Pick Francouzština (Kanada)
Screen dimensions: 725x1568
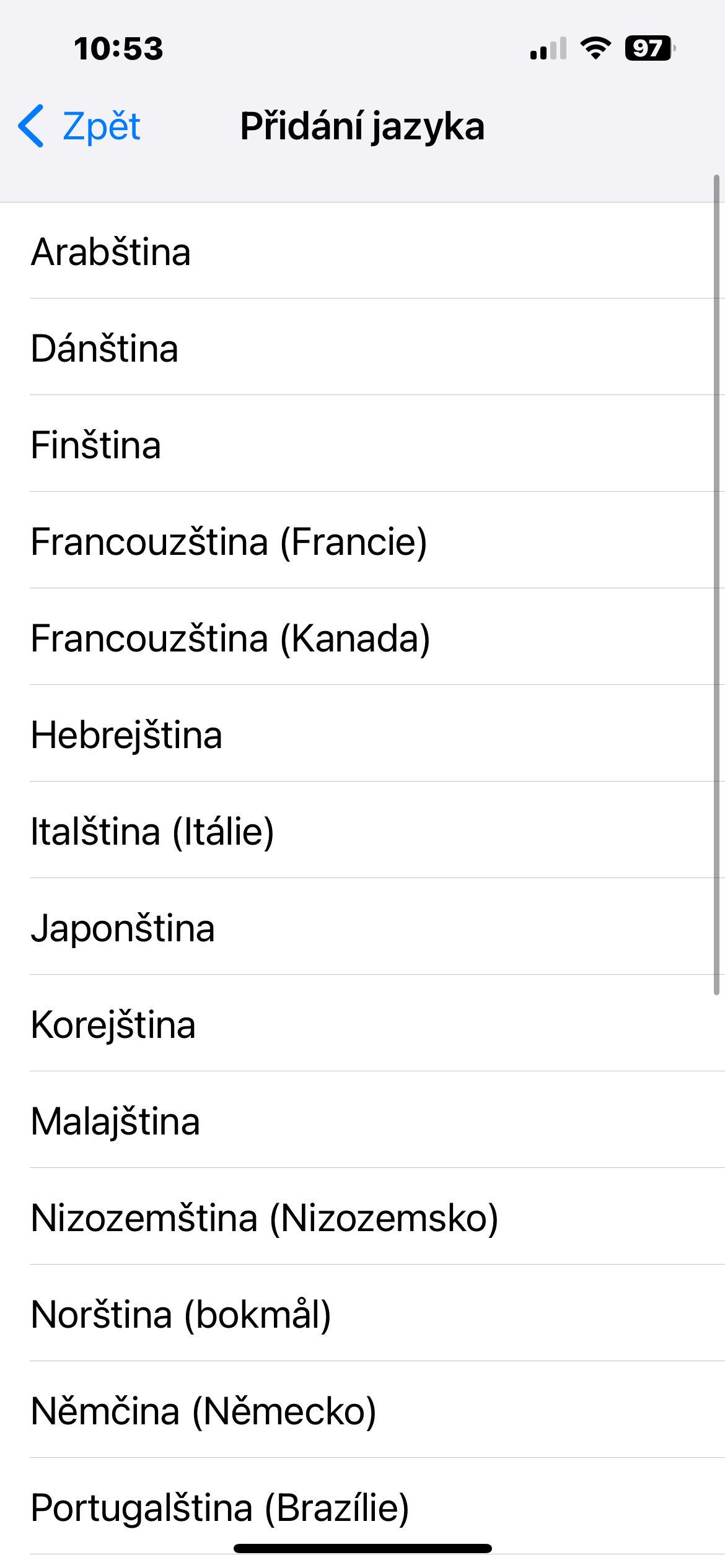click(x=231, y=638)
